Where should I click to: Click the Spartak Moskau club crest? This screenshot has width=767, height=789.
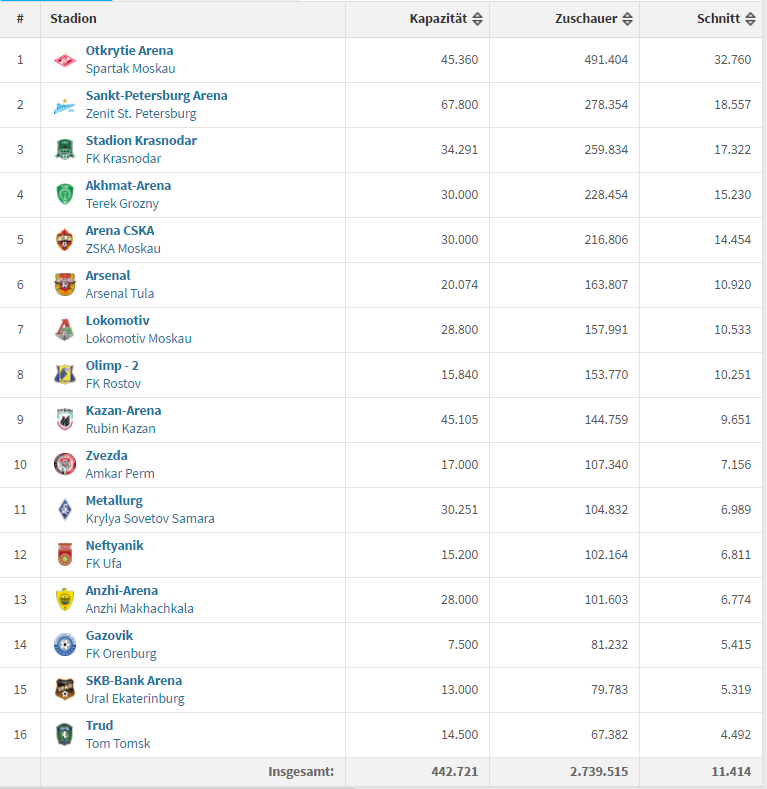[65, 60]
